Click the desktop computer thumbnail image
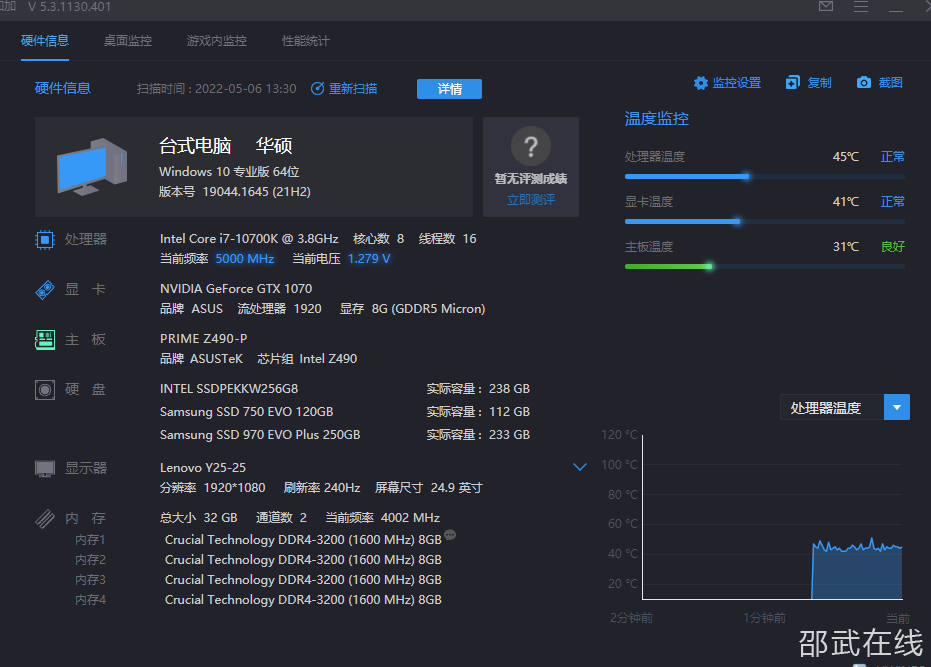This screenshot has height=667, width=931. [92, 166]
